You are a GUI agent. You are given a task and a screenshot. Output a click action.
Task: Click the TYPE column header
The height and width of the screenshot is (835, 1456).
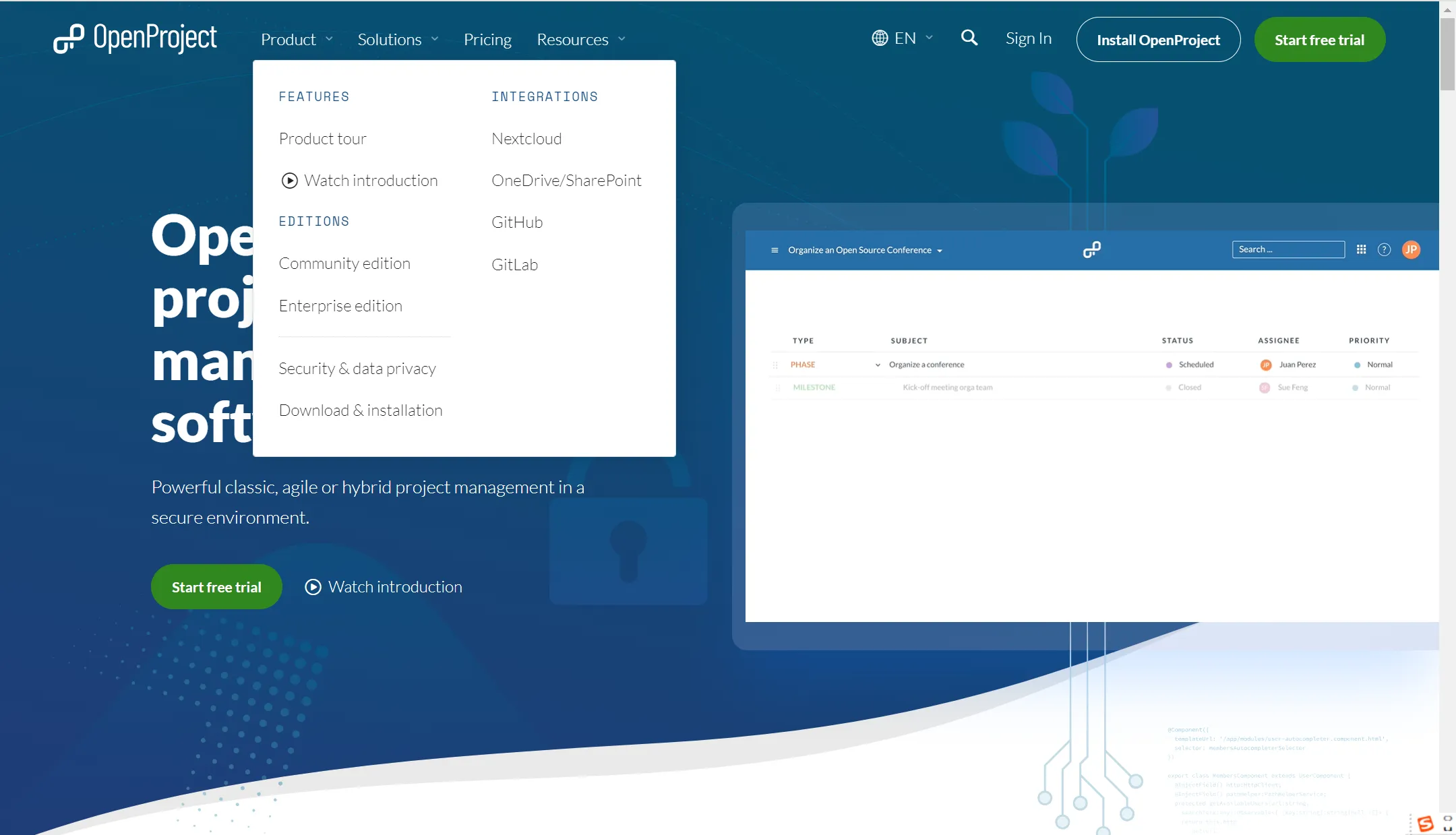[803, 341]
